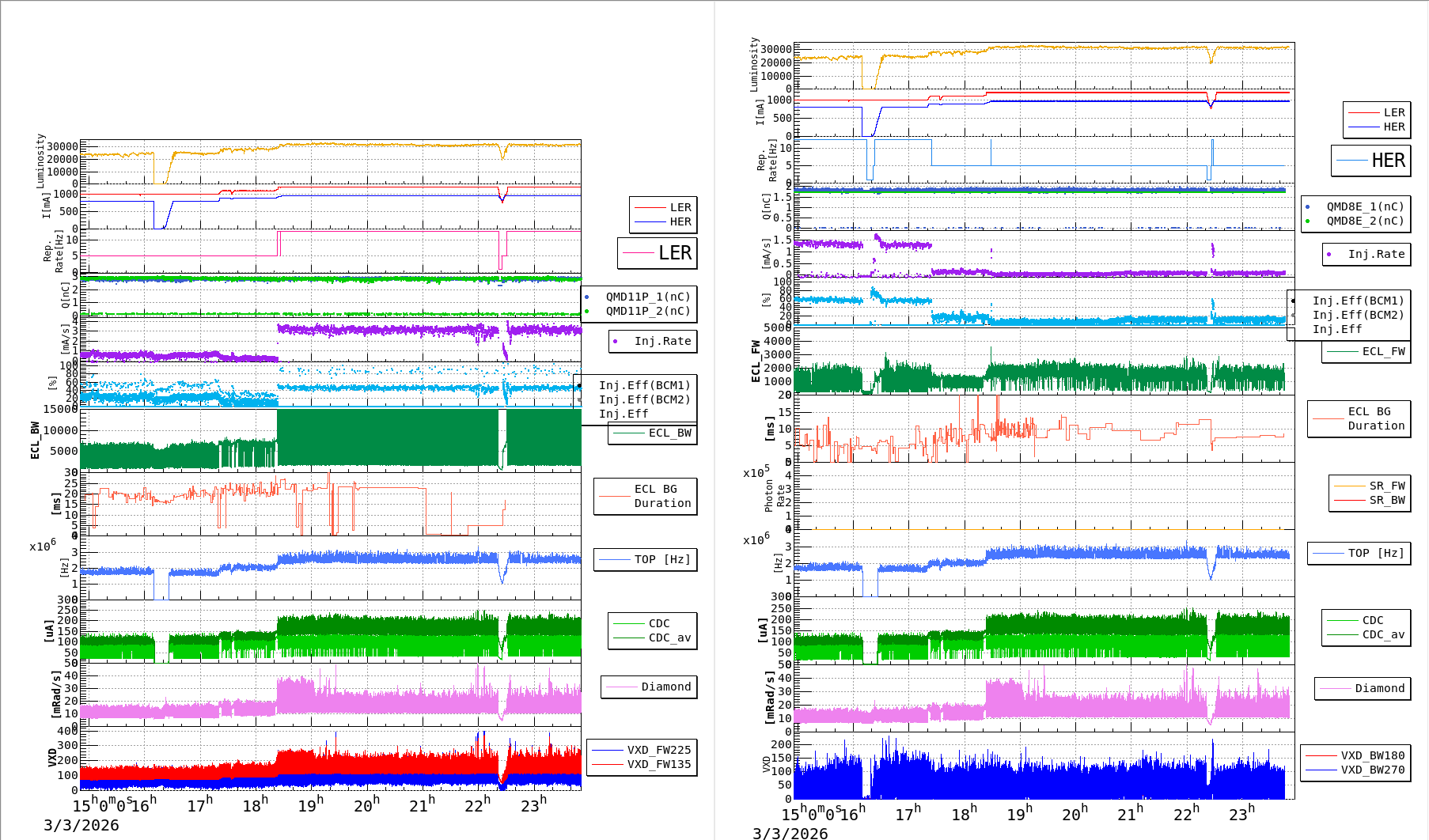
Task: Click the ECL_BW legend box
Action: coord(653,433)
